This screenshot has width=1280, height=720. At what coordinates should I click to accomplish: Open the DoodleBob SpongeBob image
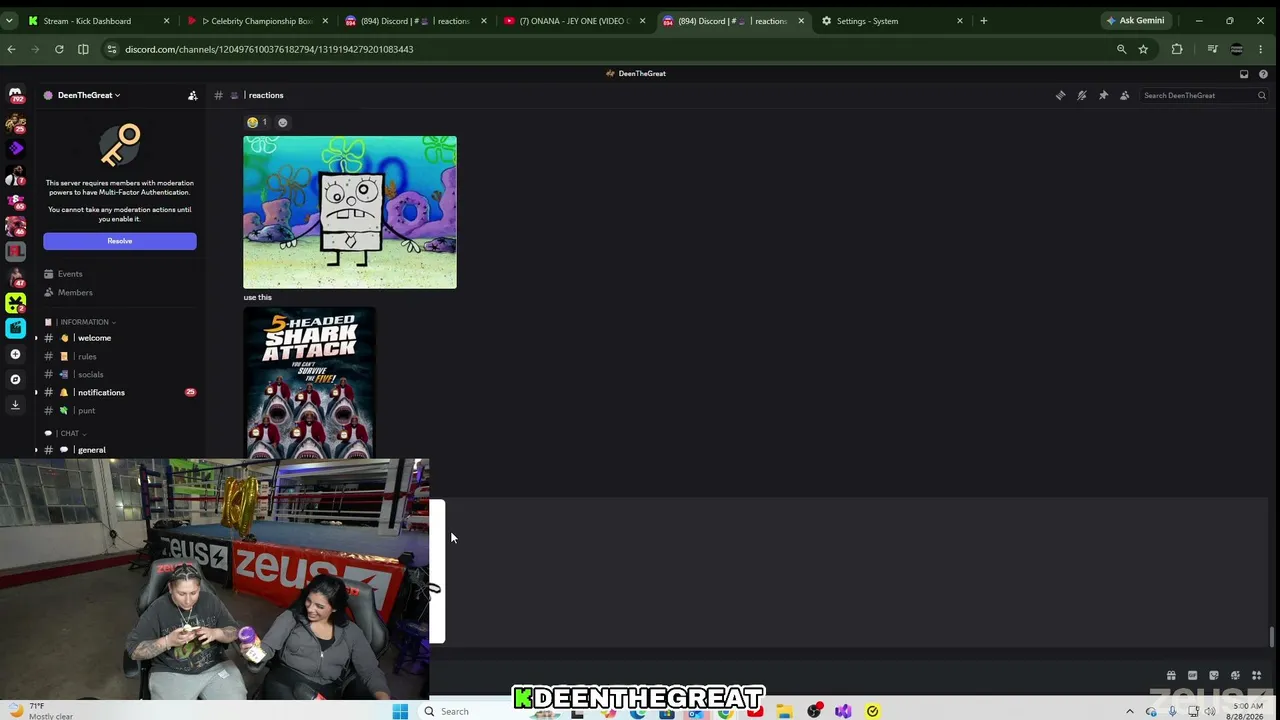pyautogui.click(x=350, y=212)
